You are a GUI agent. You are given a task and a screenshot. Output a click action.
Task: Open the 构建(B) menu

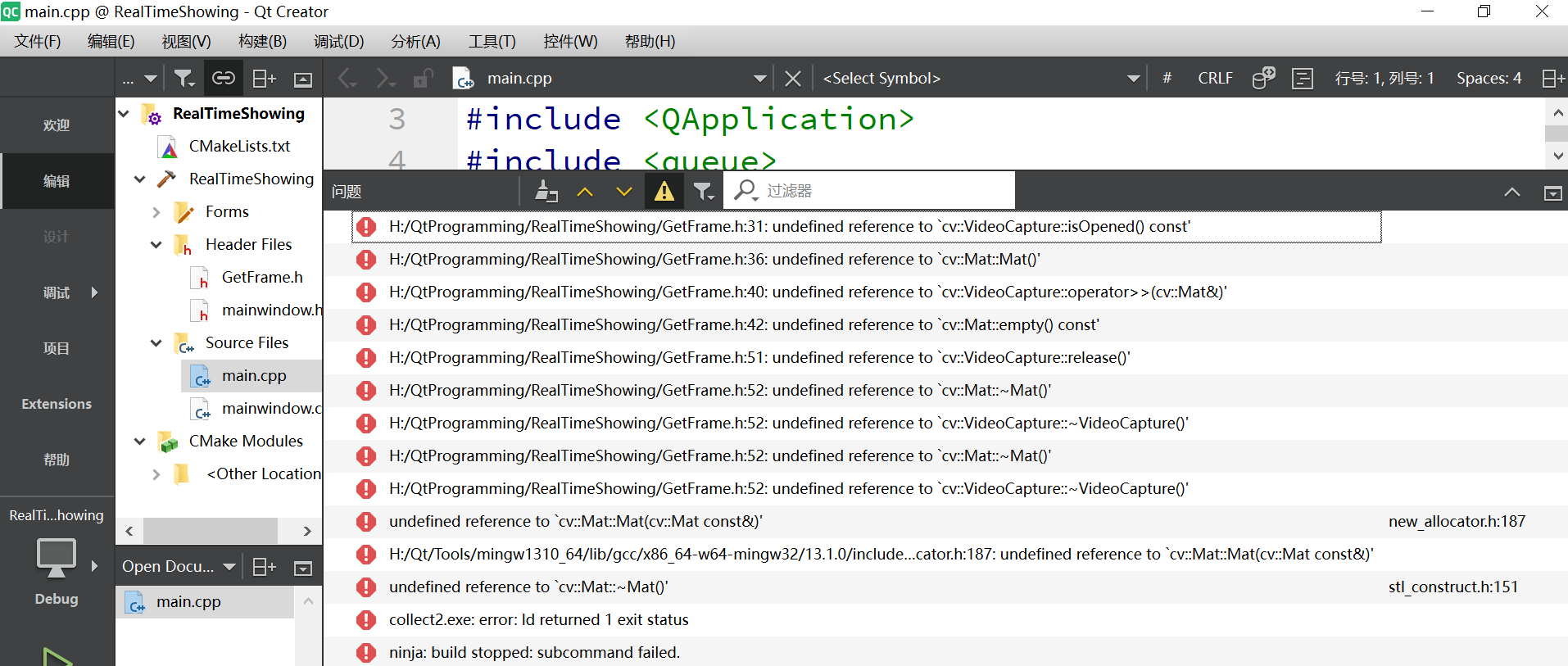tap(262, 41)
